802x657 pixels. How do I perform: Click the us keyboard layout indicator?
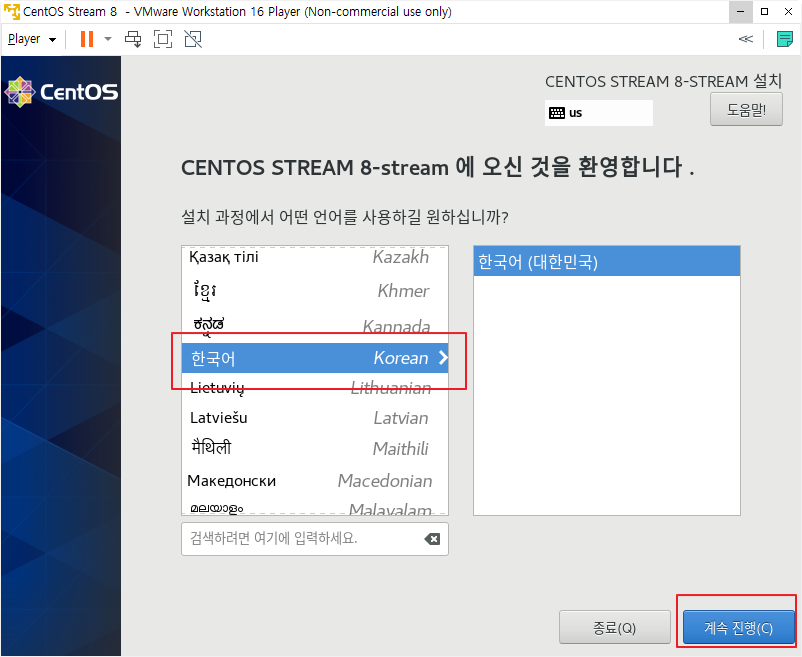coord(598,113)
